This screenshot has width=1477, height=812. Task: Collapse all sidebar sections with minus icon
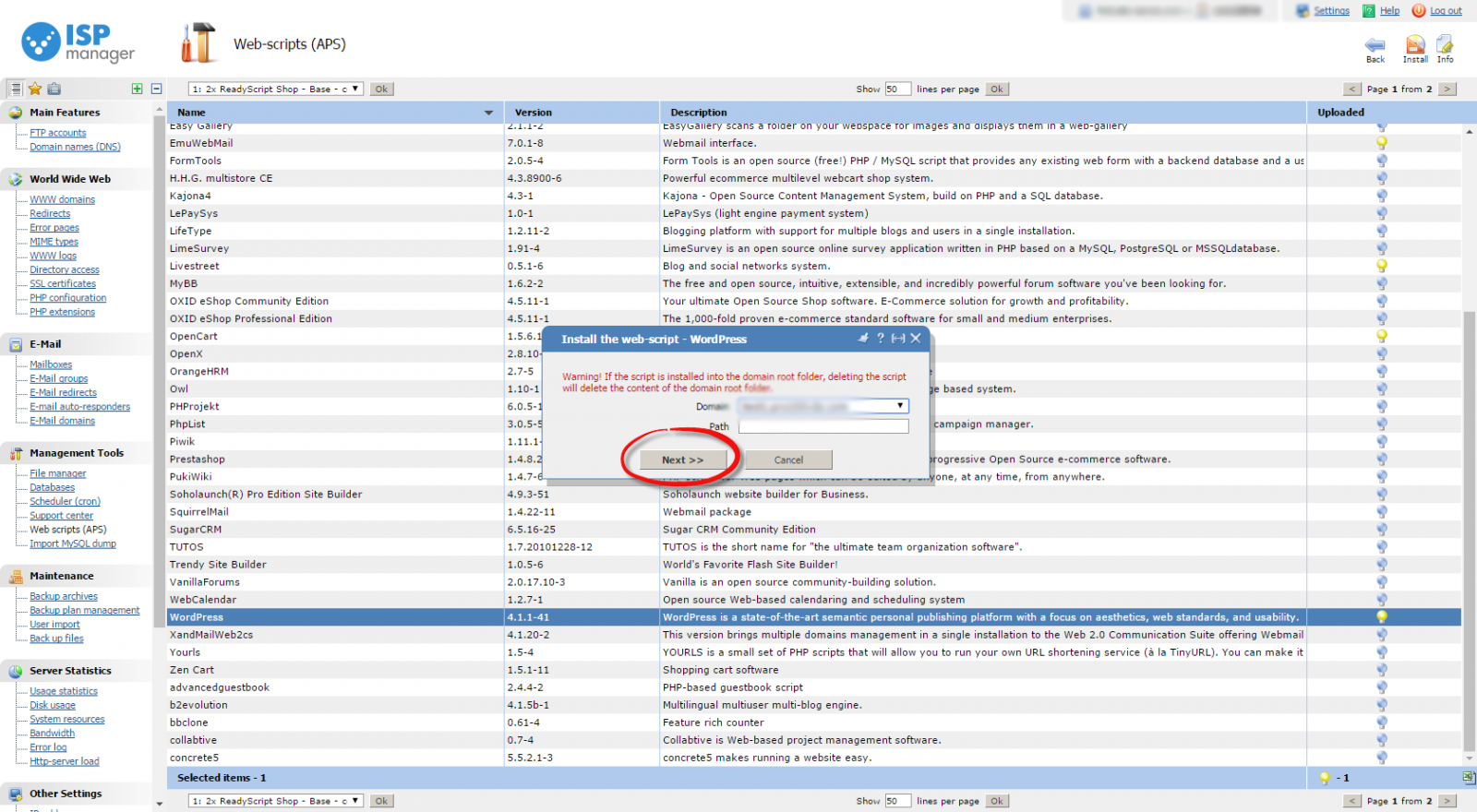(x=156, y=89)
